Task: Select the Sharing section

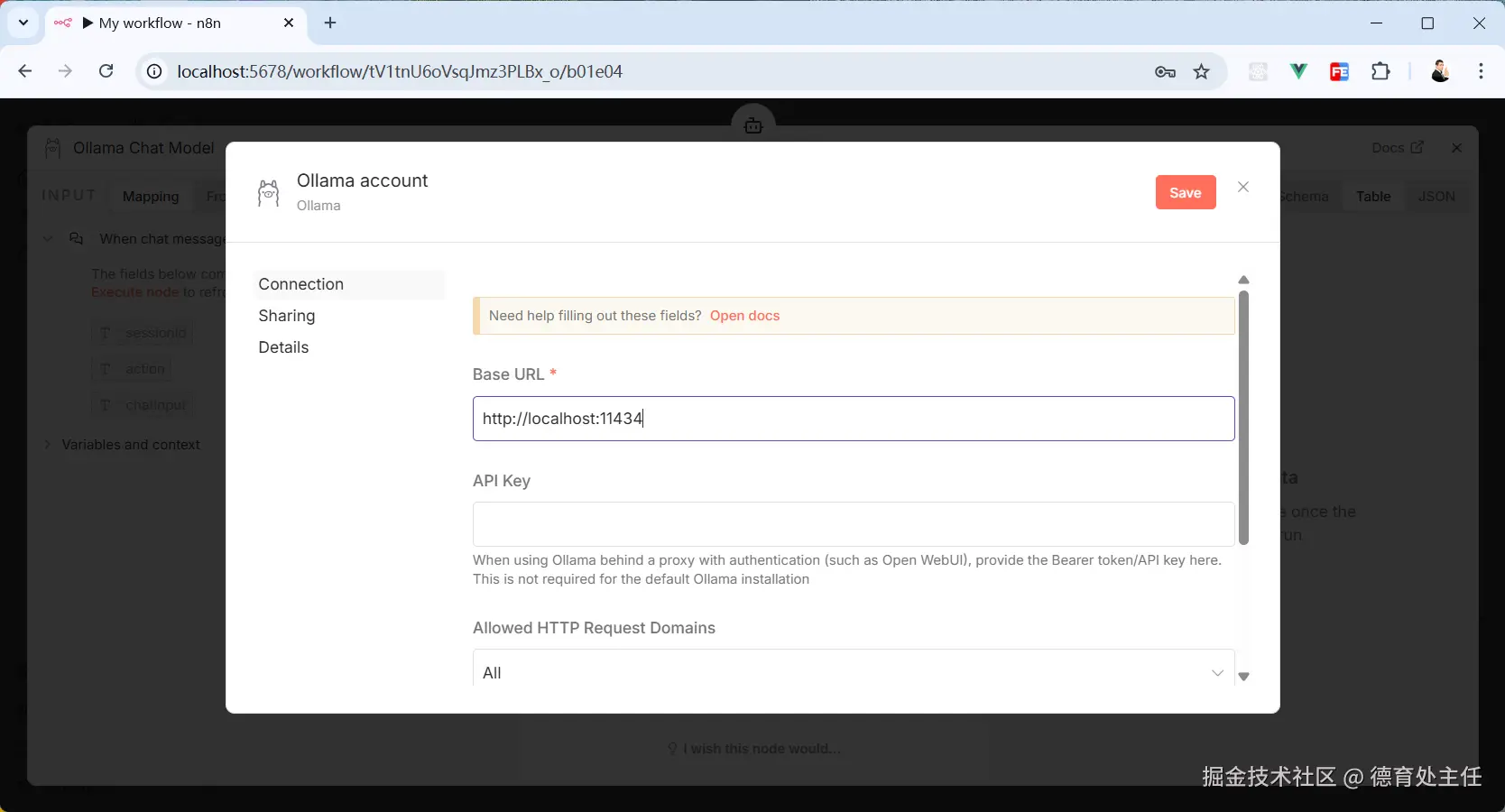Action: [x=287, y=316]
